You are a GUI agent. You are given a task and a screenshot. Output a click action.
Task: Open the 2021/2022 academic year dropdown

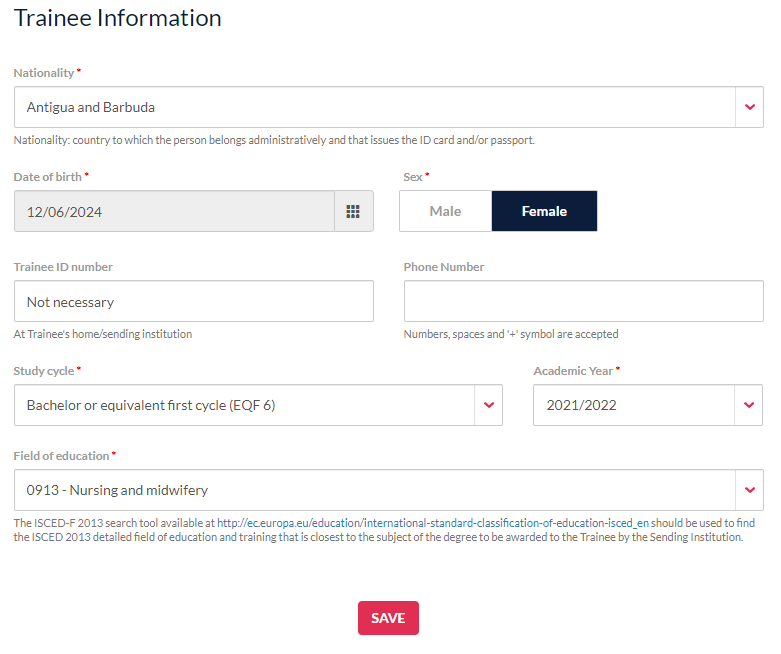click(632, 405)
